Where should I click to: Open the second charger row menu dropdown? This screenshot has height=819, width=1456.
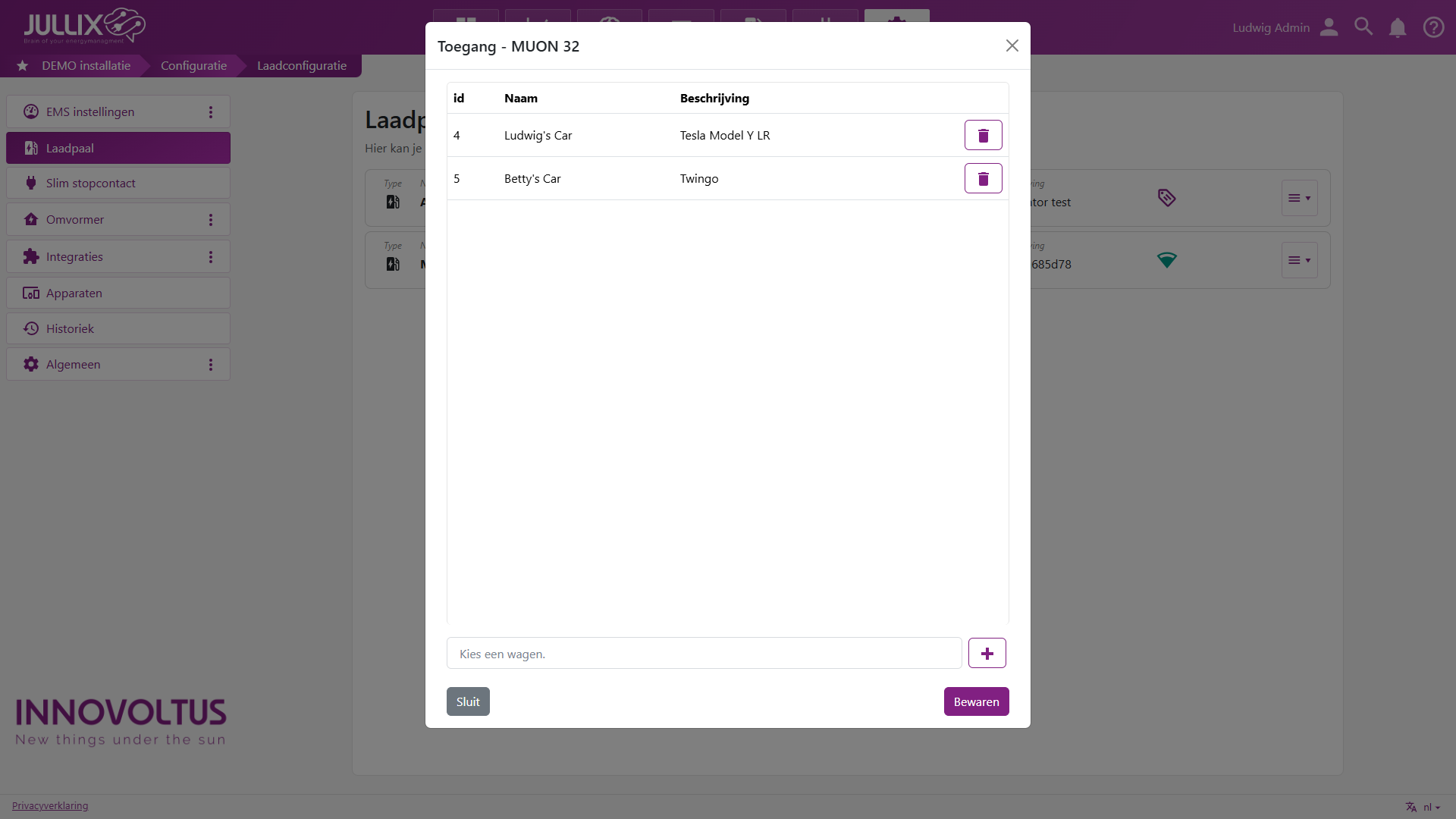click(x=1299, y=260)
